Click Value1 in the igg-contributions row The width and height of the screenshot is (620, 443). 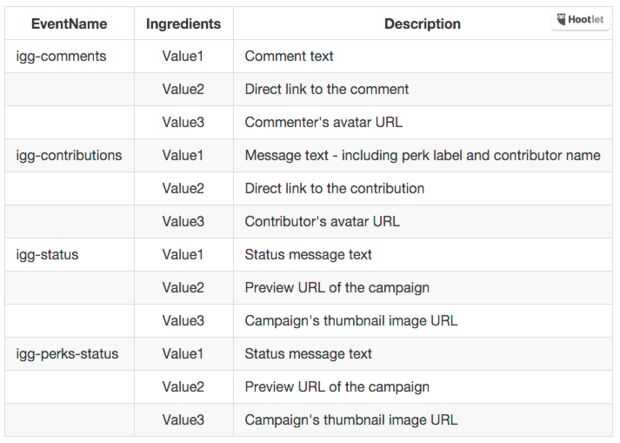[x=183, y=155]
